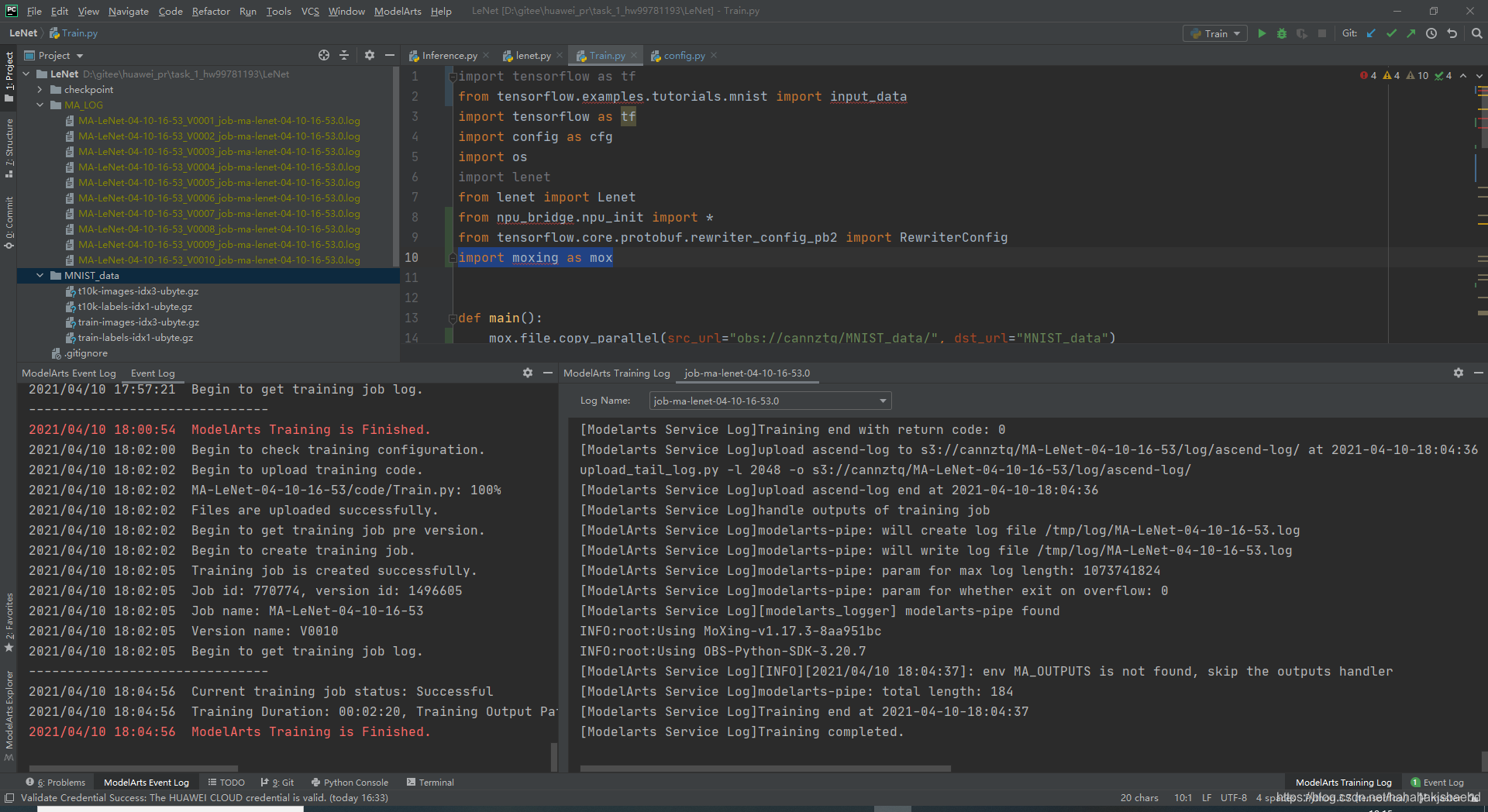The height and width of the screenshot is (812, 1488).
Task: Open Git history clock icon
Action: click(1431, 33)
